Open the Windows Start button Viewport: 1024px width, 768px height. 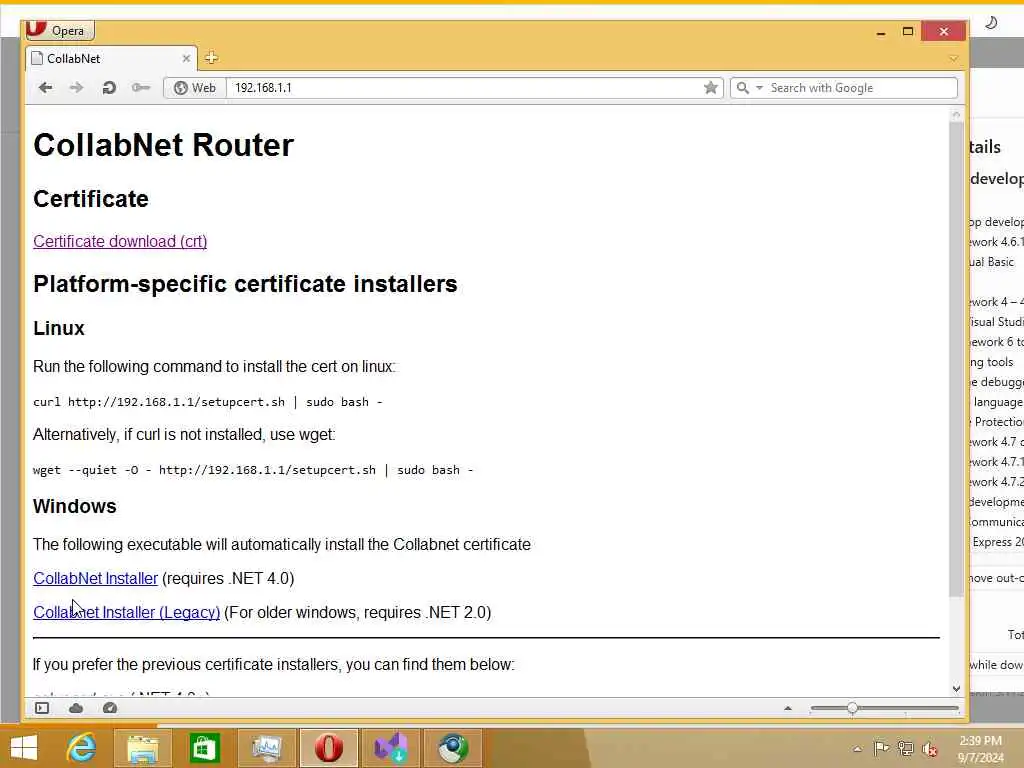(24, 748)
